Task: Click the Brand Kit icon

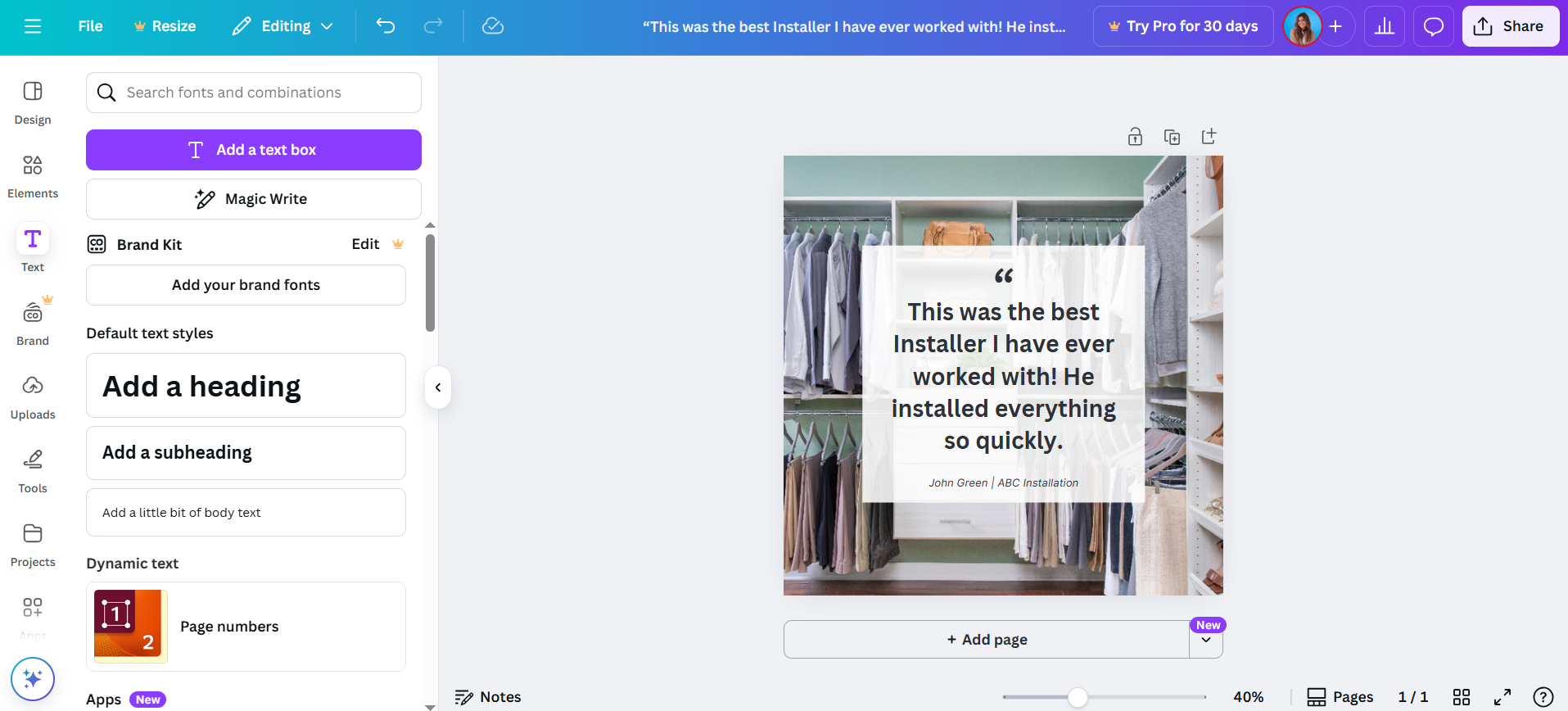Action: point(97,244)
